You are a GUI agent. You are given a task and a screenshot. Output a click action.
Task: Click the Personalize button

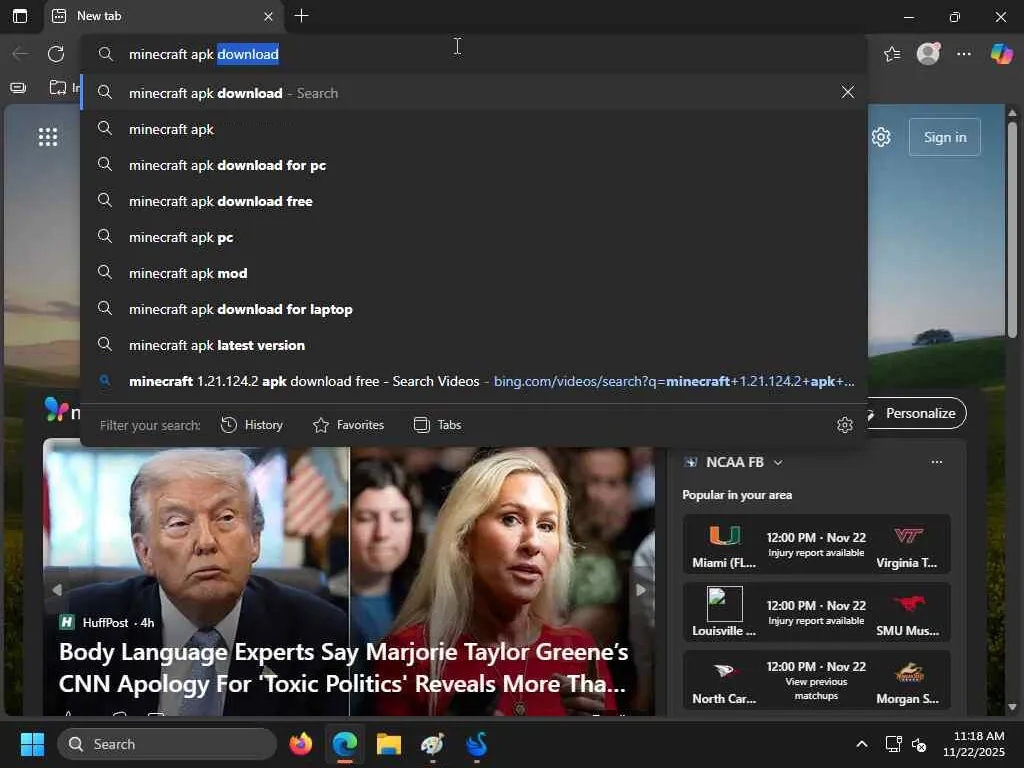pos(916,413)
